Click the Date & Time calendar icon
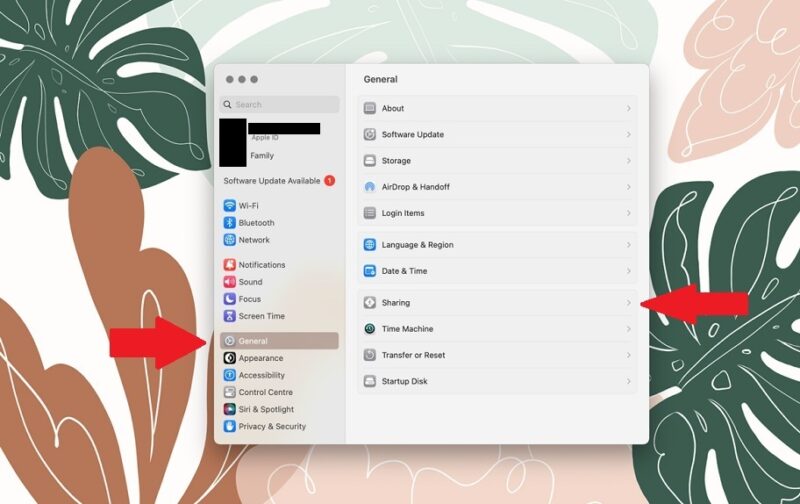 370,271
